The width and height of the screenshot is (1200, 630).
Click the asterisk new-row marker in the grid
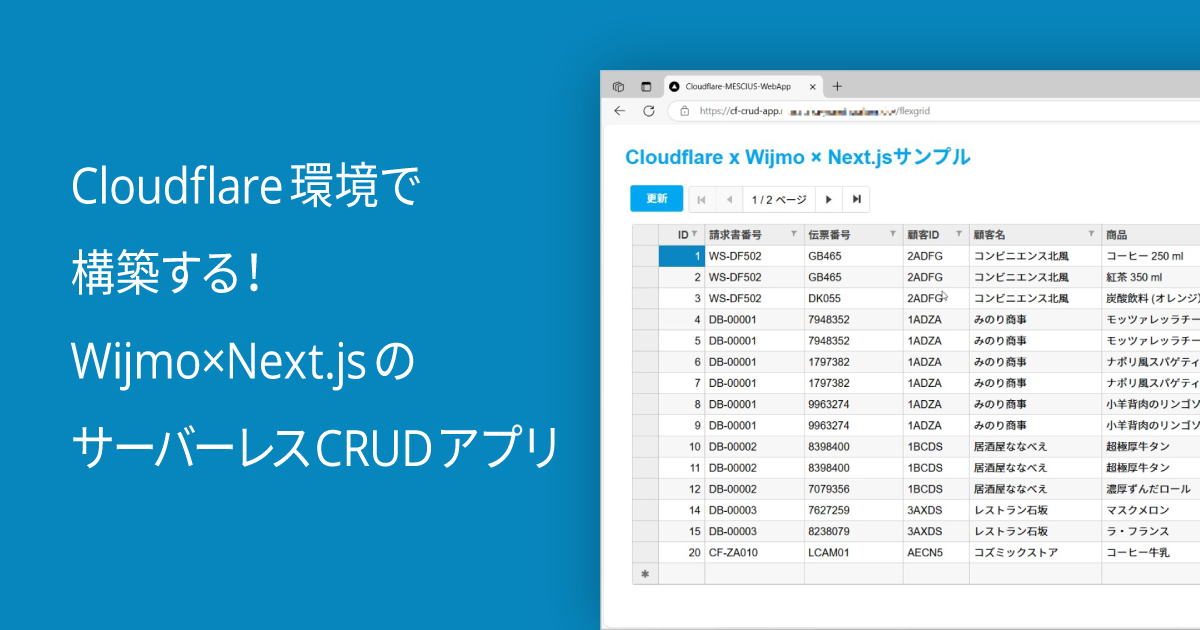coord(645,573)
